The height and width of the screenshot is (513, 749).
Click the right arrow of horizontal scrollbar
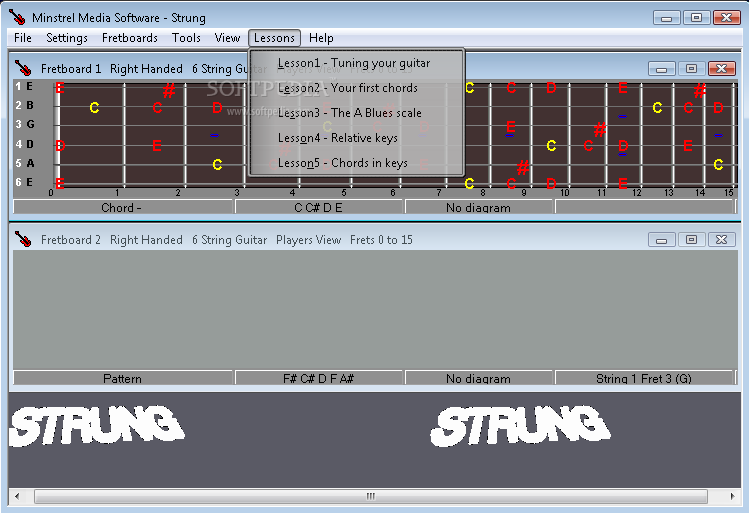733,496
